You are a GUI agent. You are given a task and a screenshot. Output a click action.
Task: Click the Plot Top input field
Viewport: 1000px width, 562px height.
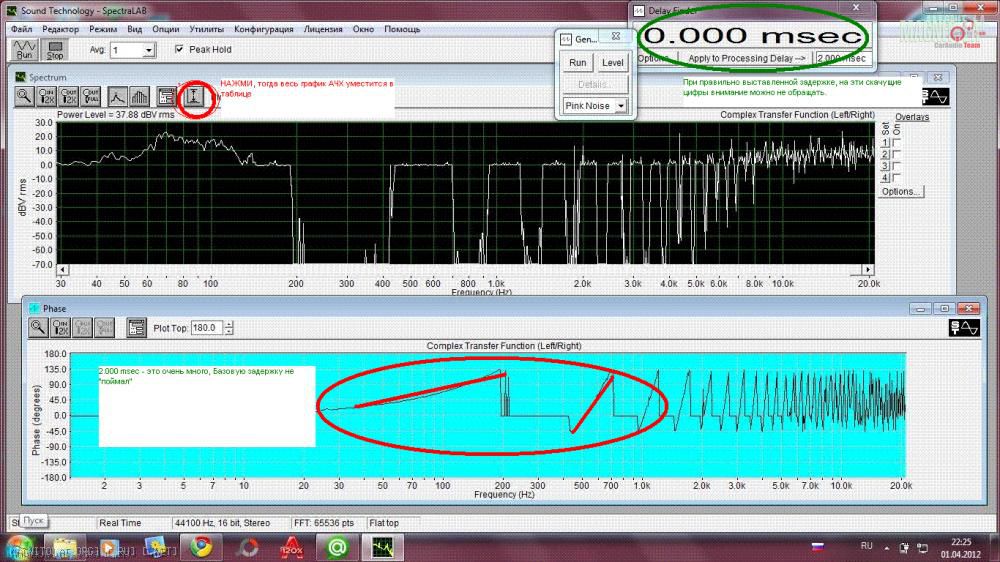coord(207,328)
